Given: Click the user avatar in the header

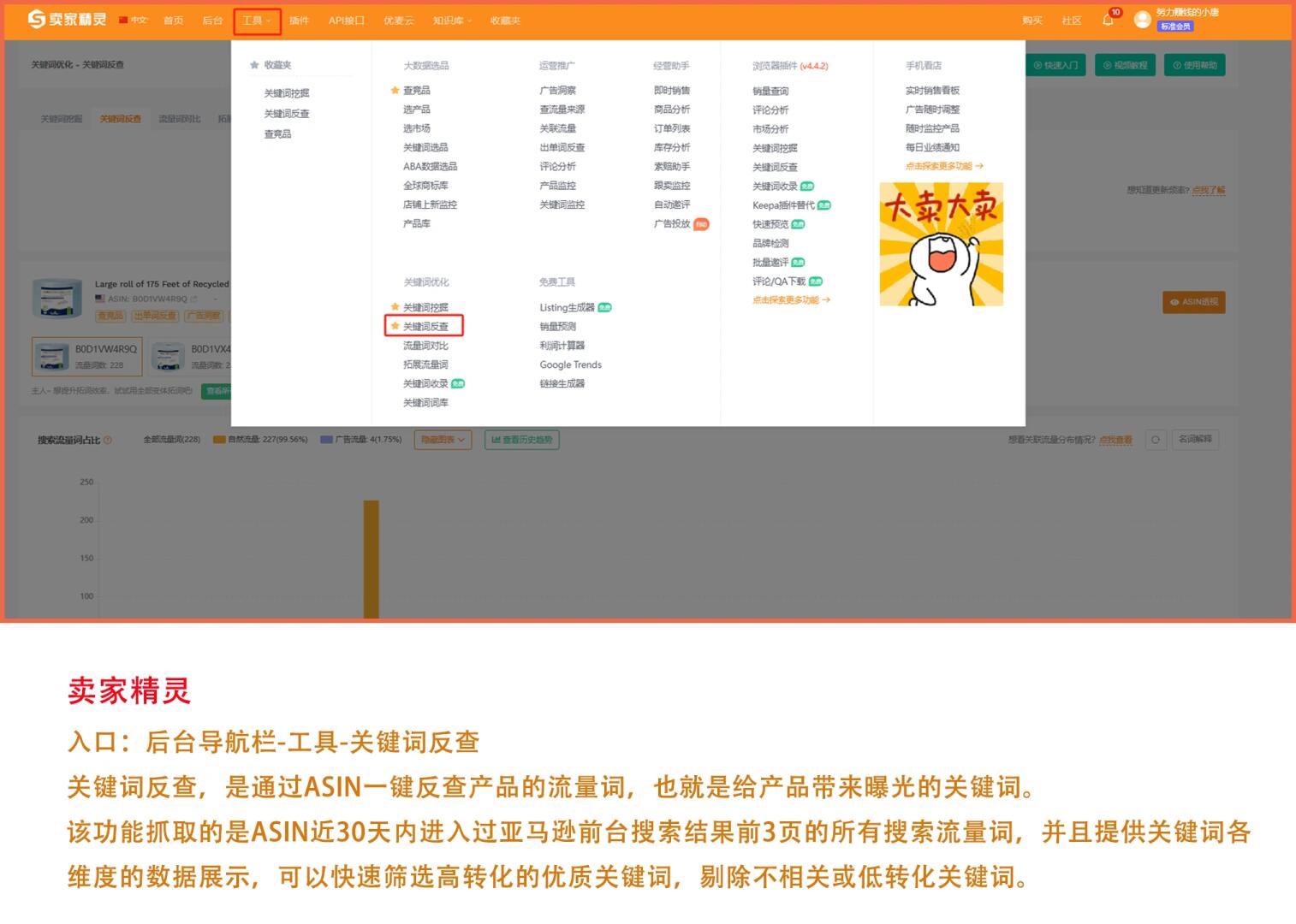Looking at the screenshot, I should click(1142, 19).
